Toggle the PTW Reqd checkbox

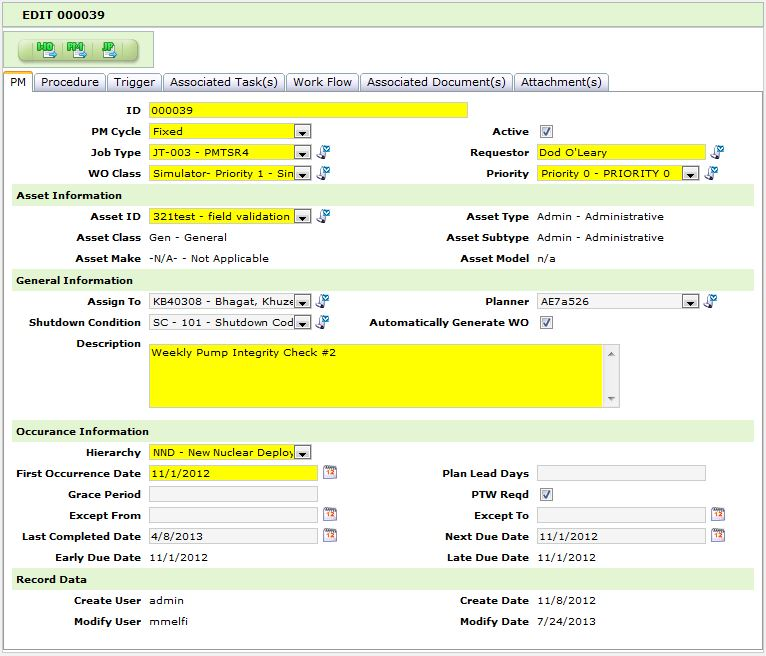(546, 494)
